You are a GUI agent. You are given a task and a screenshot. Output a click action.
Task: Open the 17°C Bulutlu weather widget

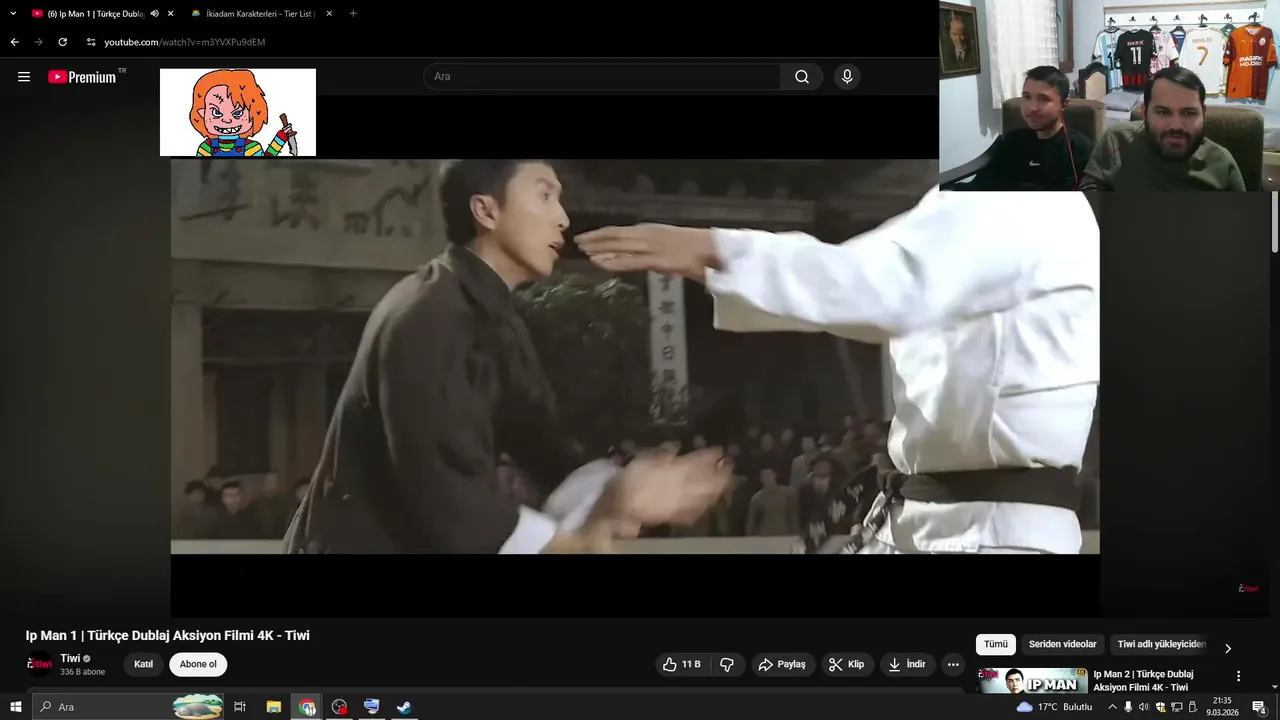point(1055,707)
